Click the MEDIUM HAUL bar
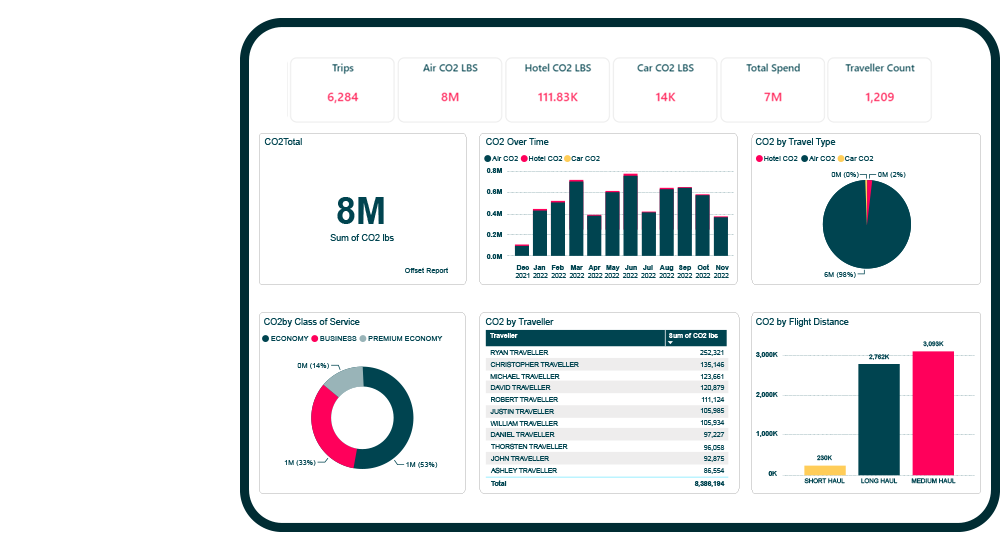 pos(933,413)
